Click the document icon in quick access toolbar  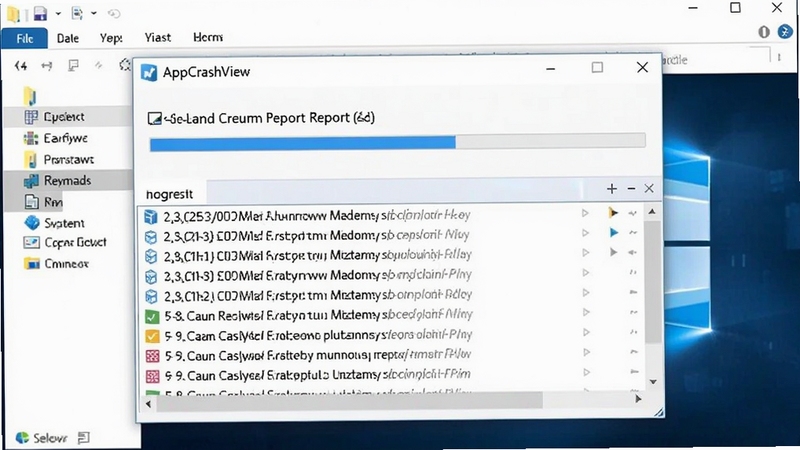point(77,13)
